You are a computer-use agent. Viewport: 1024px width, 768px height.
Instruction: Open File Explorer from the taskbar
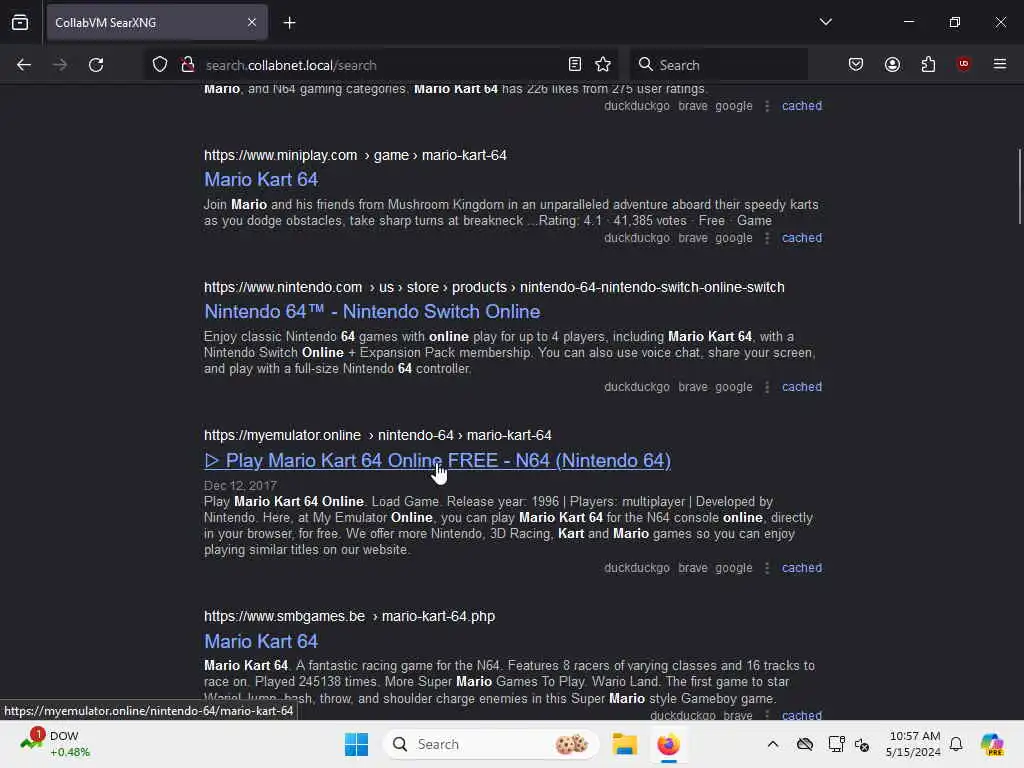pos(624,744)
